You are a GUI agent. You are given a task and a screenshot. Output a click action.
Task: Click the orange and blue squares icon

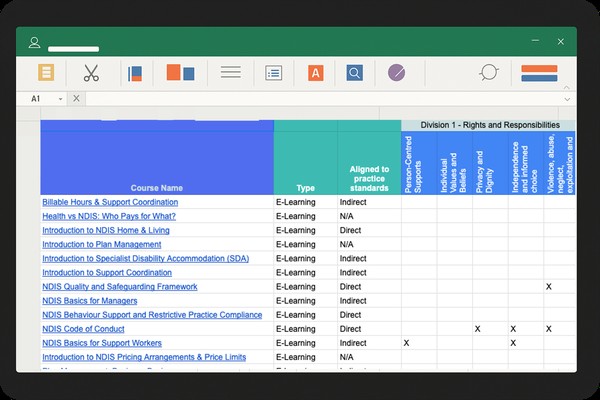181,72
